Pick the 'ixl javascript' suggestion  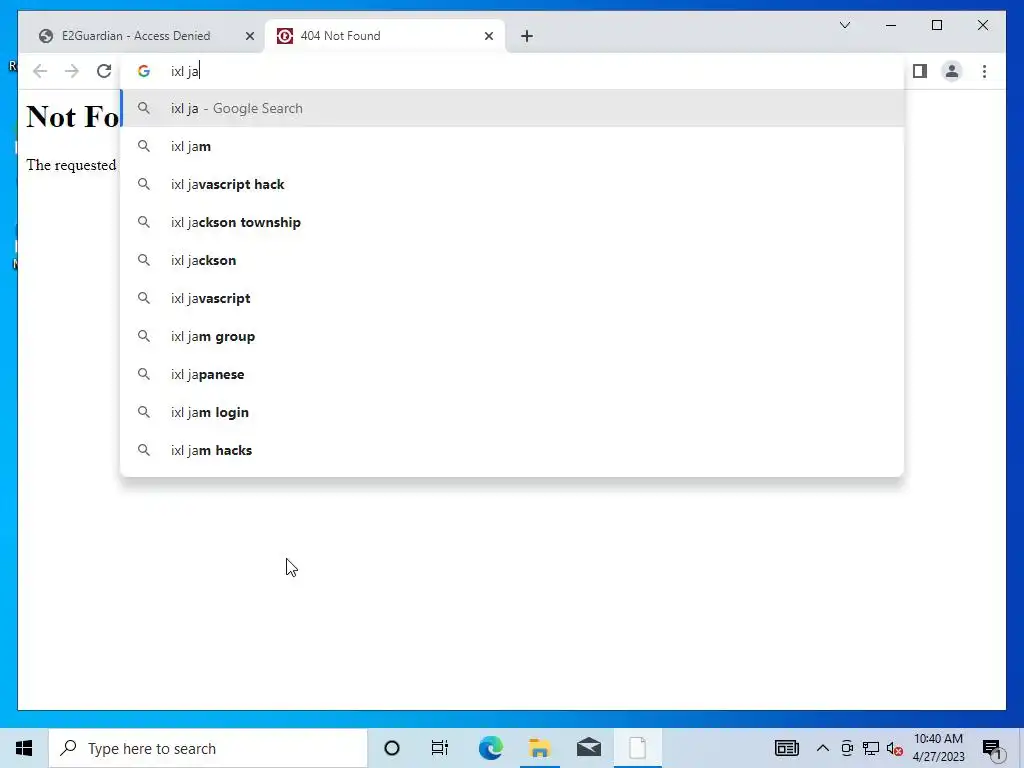(x=512, y=298)
